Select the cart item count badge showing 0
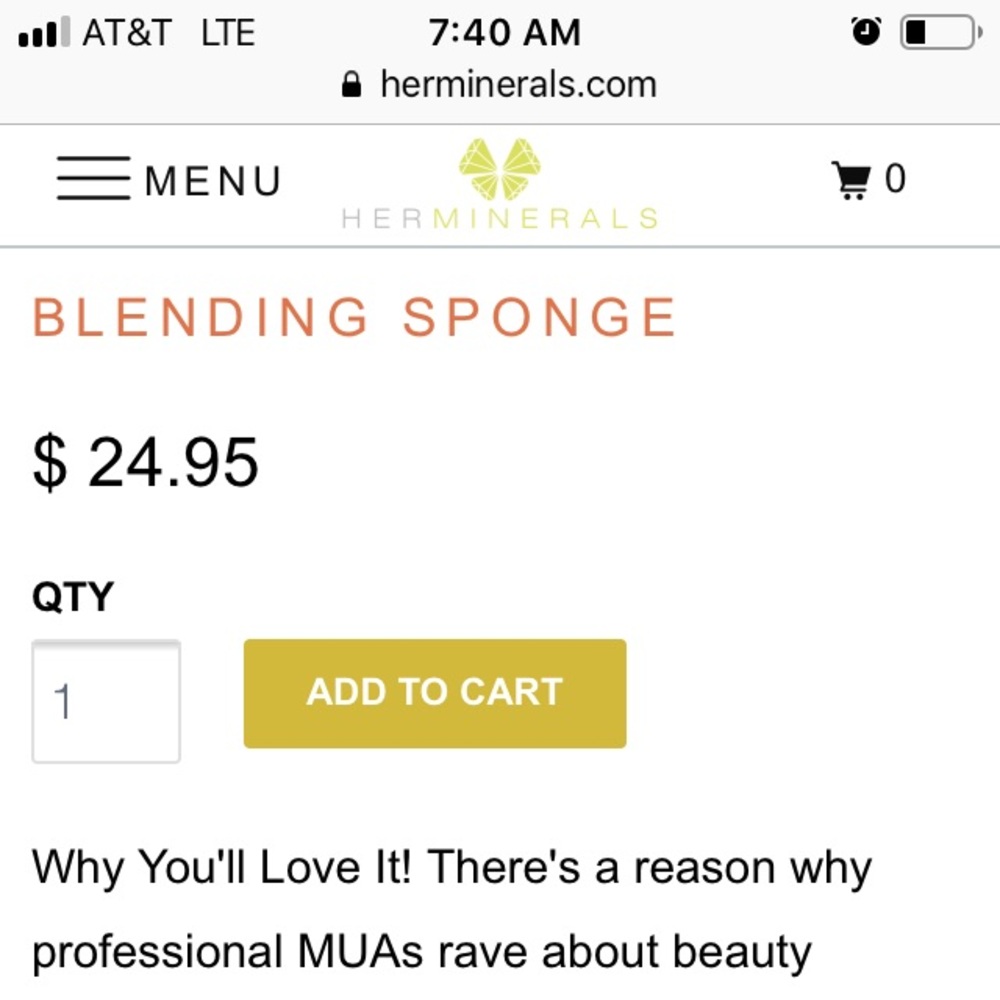This screenshot has width=1000, height=1000. [x=896, y=179]
